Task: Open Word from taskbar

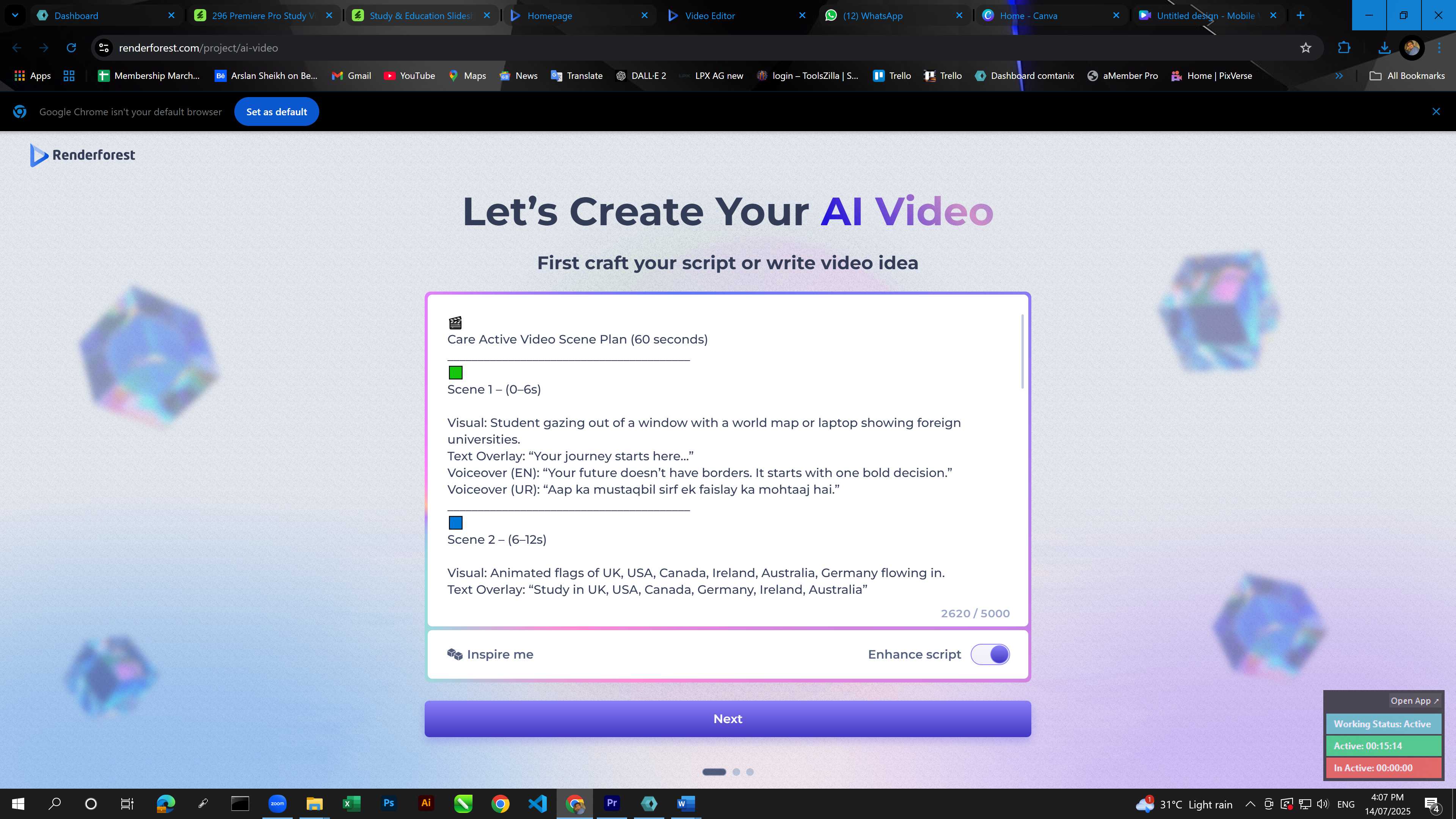Action: pyautogui.click(x=686, y=803)
